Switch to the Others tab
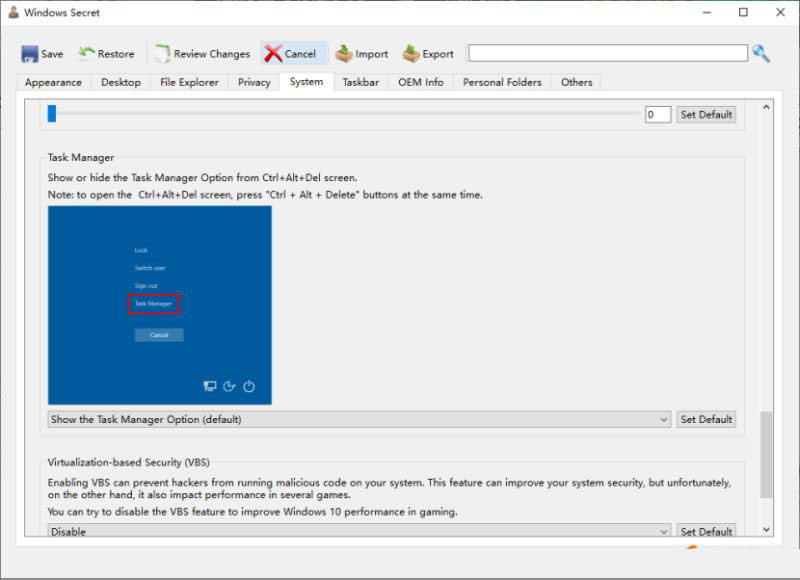This screenshot has width=800, height=580. pyautogui.click(x=577, y=82)
